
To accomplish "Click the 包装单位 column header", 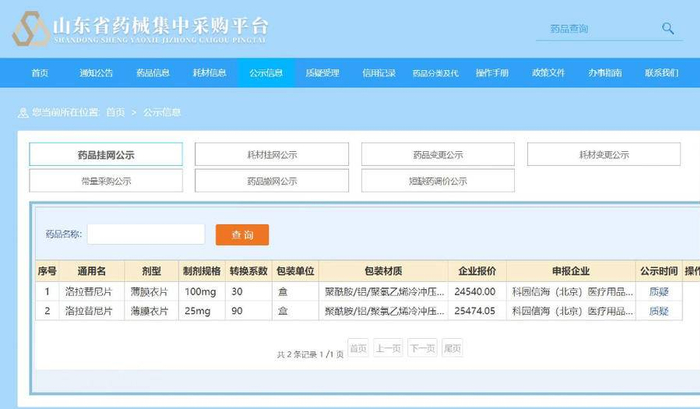I will pyautogui.click(x=295, y=271).
